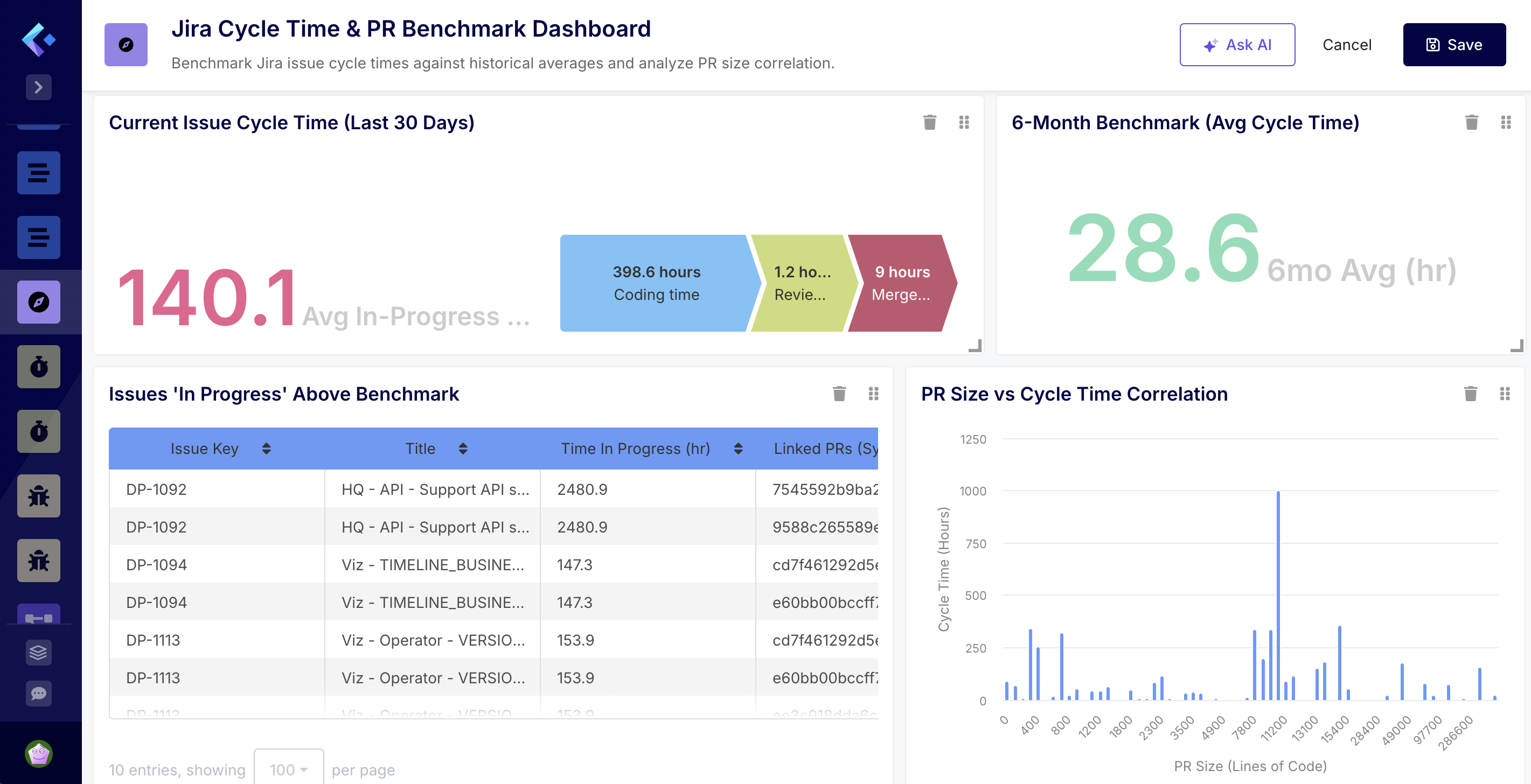Image resolution: width=1531 pixels, height=784 pixels.
Task: Open the compass dashboard icon in sidebar
Action: click(x=38, y=302)
